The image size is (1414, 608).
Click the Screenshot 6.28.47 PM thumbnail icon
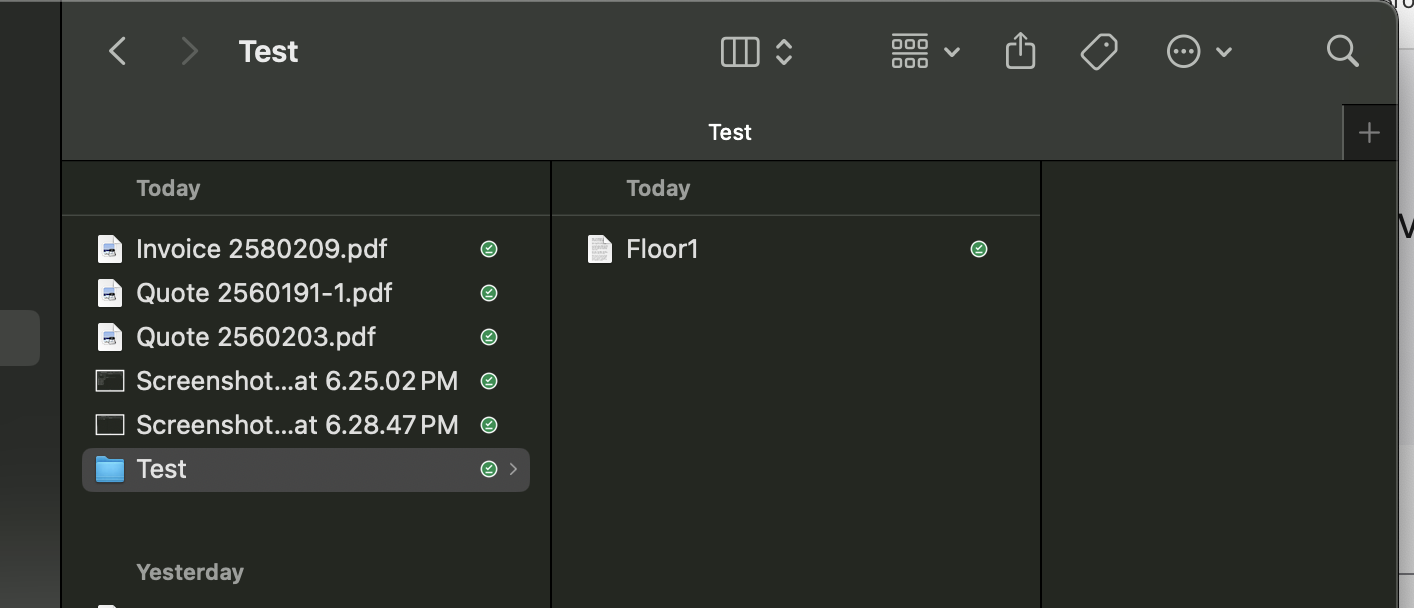pos(110,425)
